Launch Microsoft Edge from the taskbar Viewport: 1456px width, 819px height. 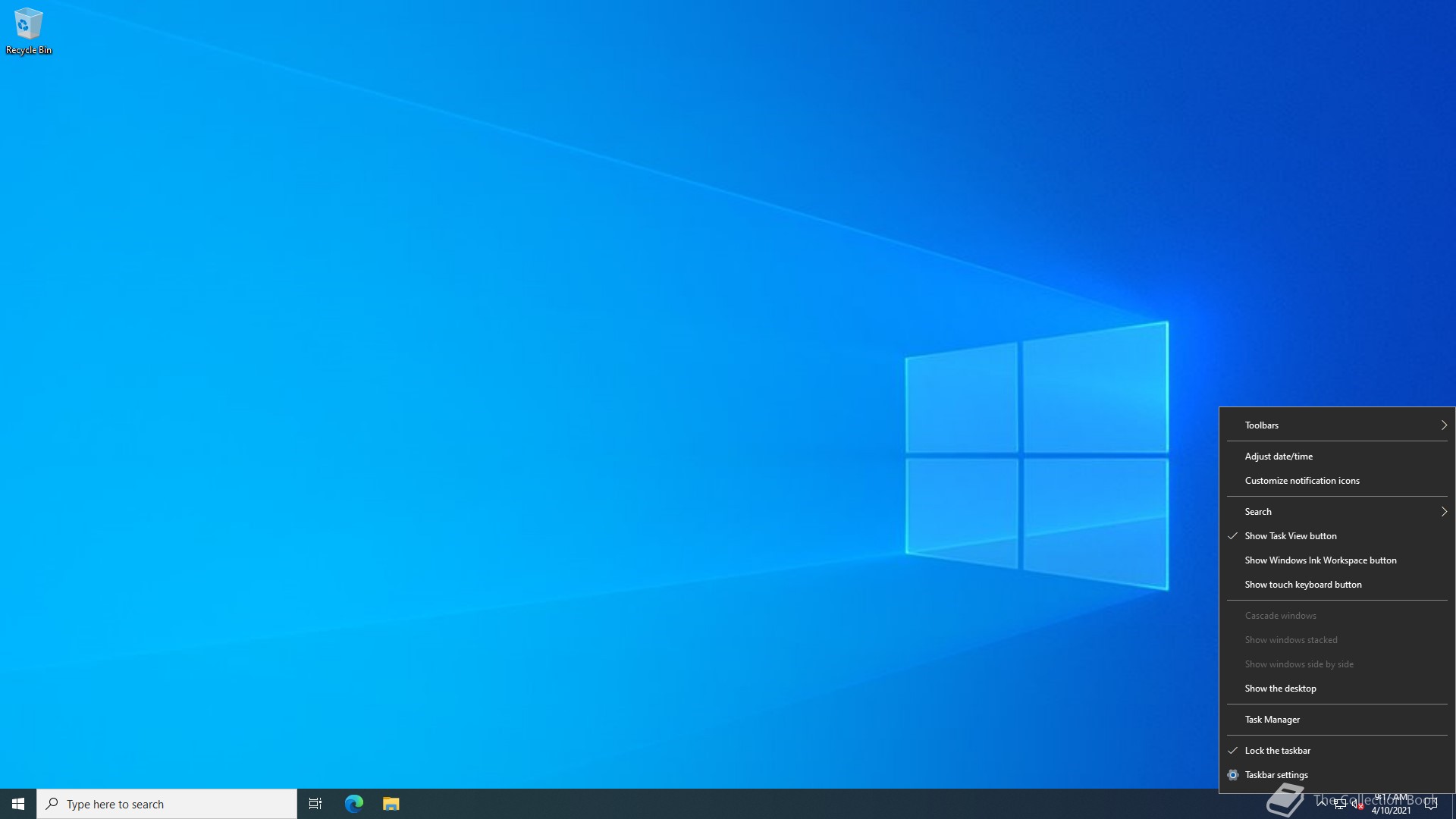coord(354,804)
